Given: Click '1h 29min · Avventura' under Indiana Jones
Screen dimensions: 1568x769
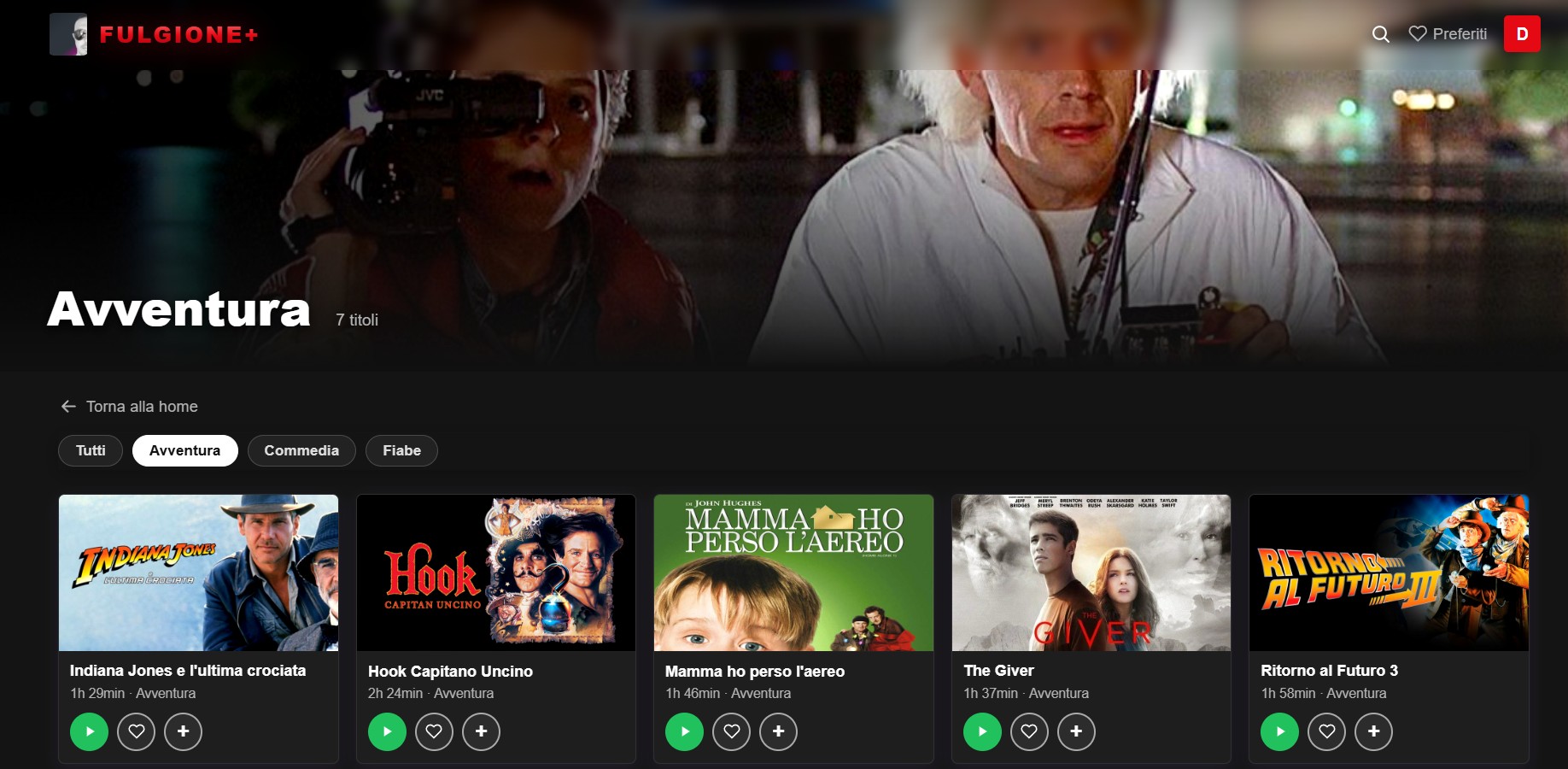Looking at the screenshot, I should pyautogui.click(x=133, y=694).
